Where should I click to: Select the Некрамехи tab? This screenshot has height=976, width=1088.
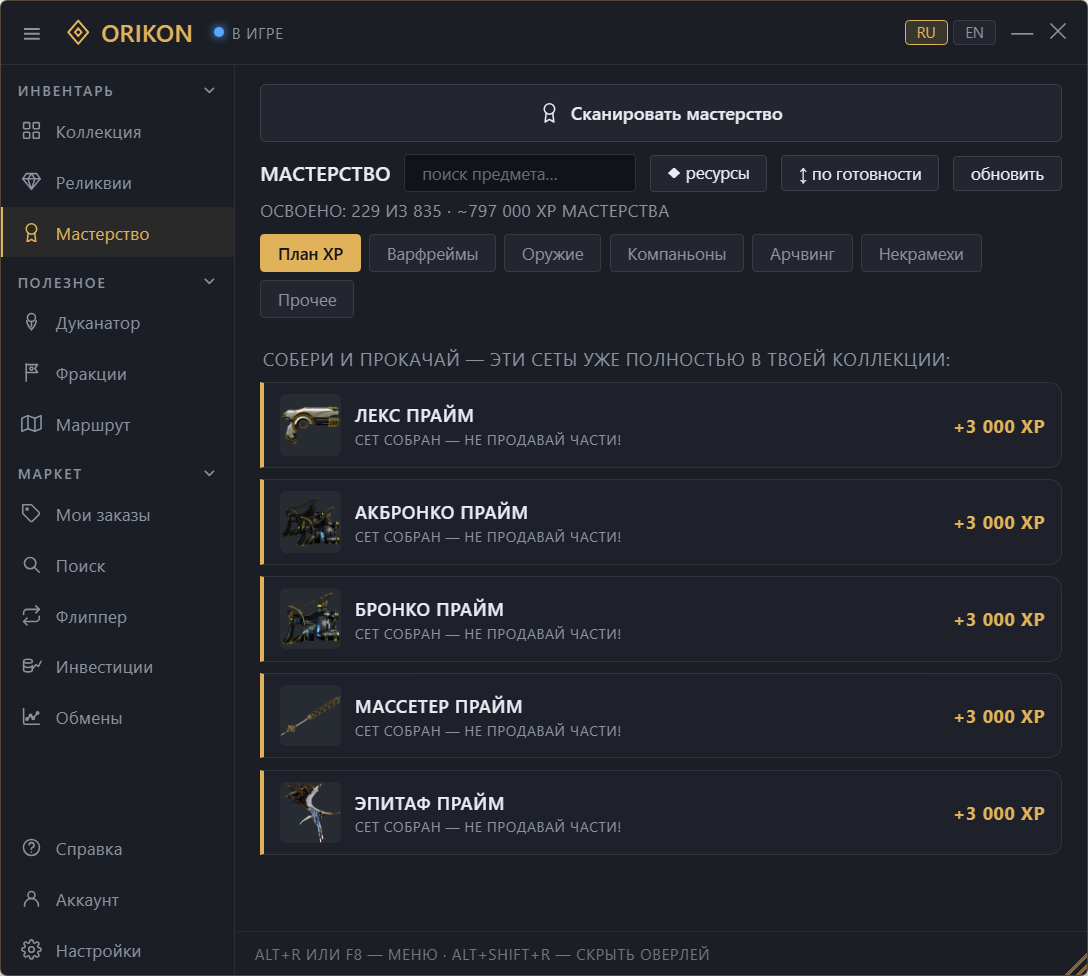point(921,253)
